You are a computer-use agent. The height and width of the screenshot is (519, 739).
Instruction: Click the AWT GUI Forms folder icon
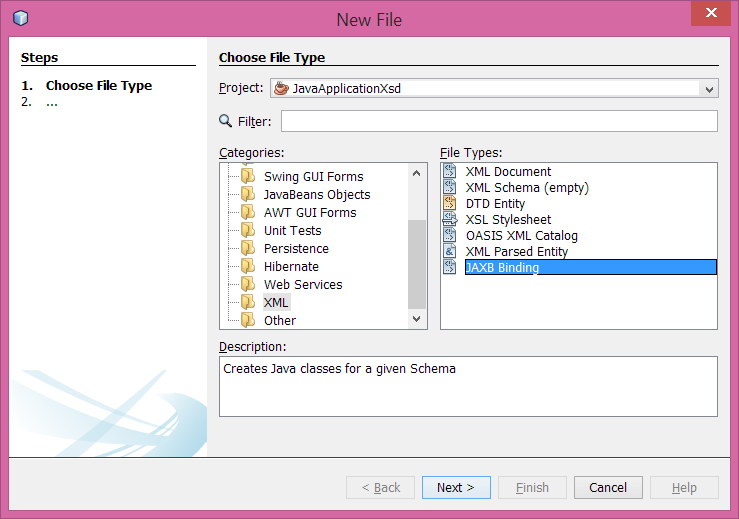coord(248,212)
